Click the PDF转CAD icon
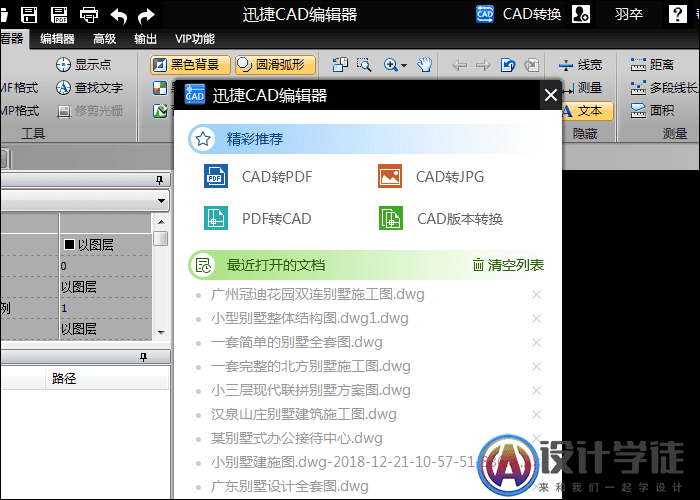 [216, 218]
